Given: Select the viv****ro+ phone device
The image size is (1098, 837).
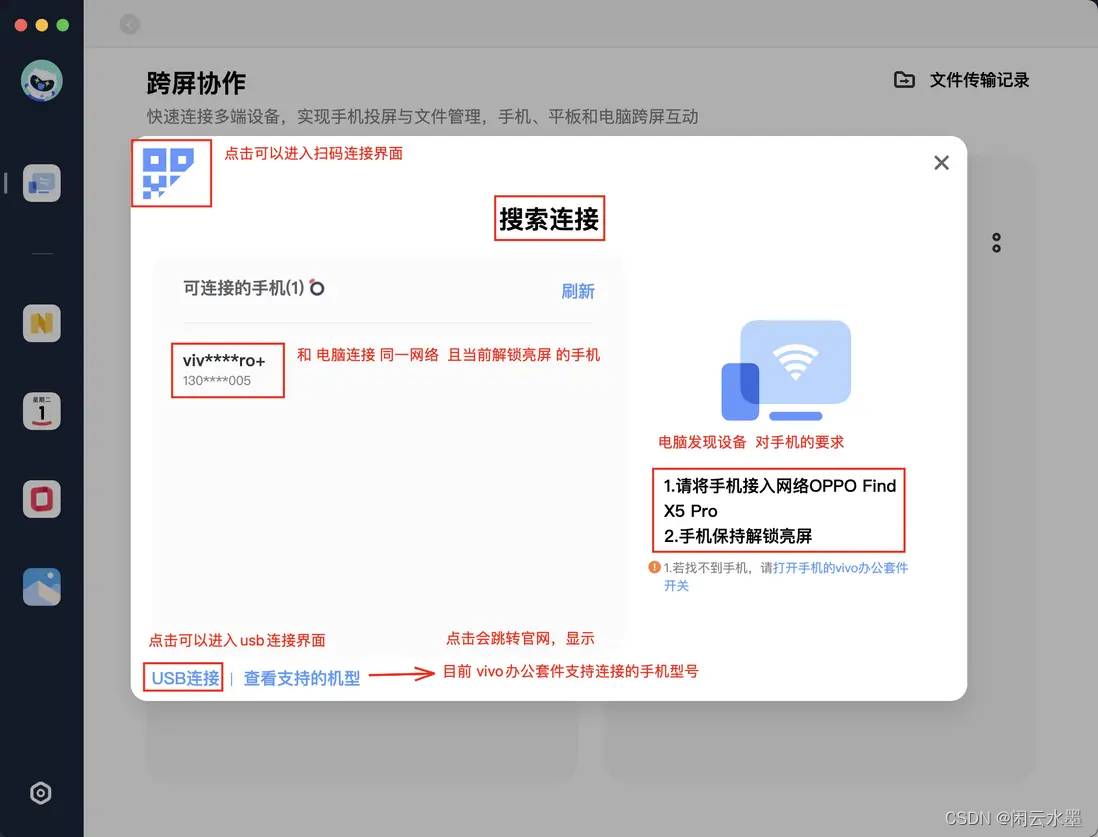Looking at the screenshot, I should (x=228, y=370).
